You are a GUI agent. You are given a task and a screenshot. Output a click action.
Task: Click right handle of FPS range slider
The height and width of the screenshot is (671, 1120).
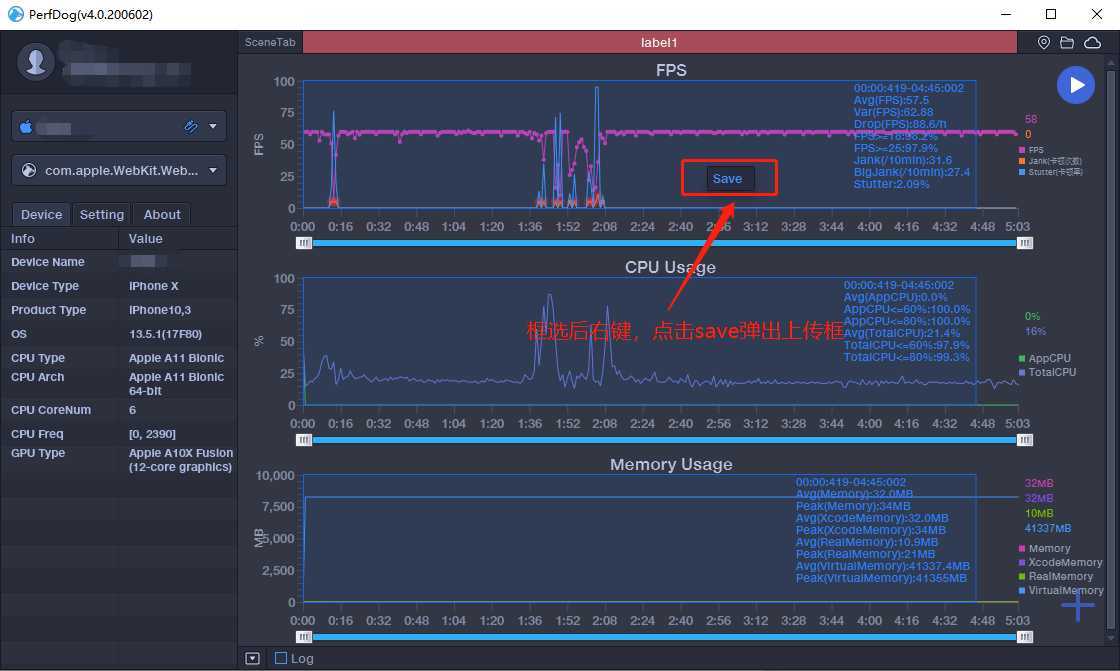1024,243
